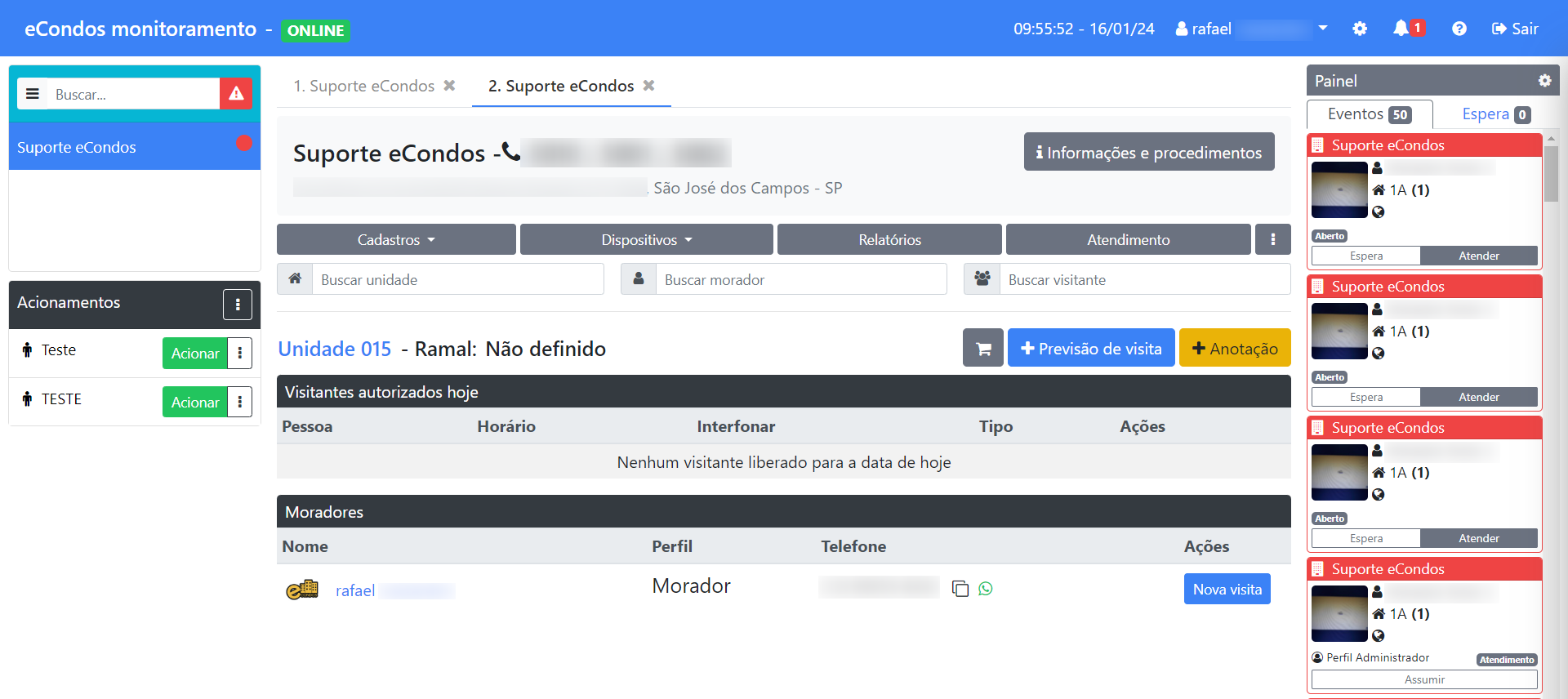Select the 2. Suporte eCondos tab
Image resolution: width=1568 pixels, height=699 pixels.
coord(561,86)
